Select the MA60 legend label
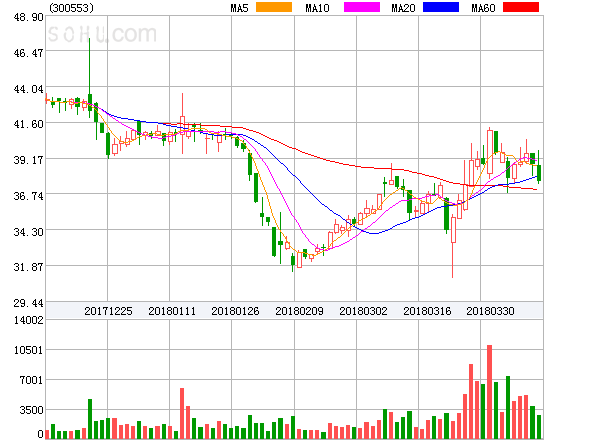 point(483,8)
